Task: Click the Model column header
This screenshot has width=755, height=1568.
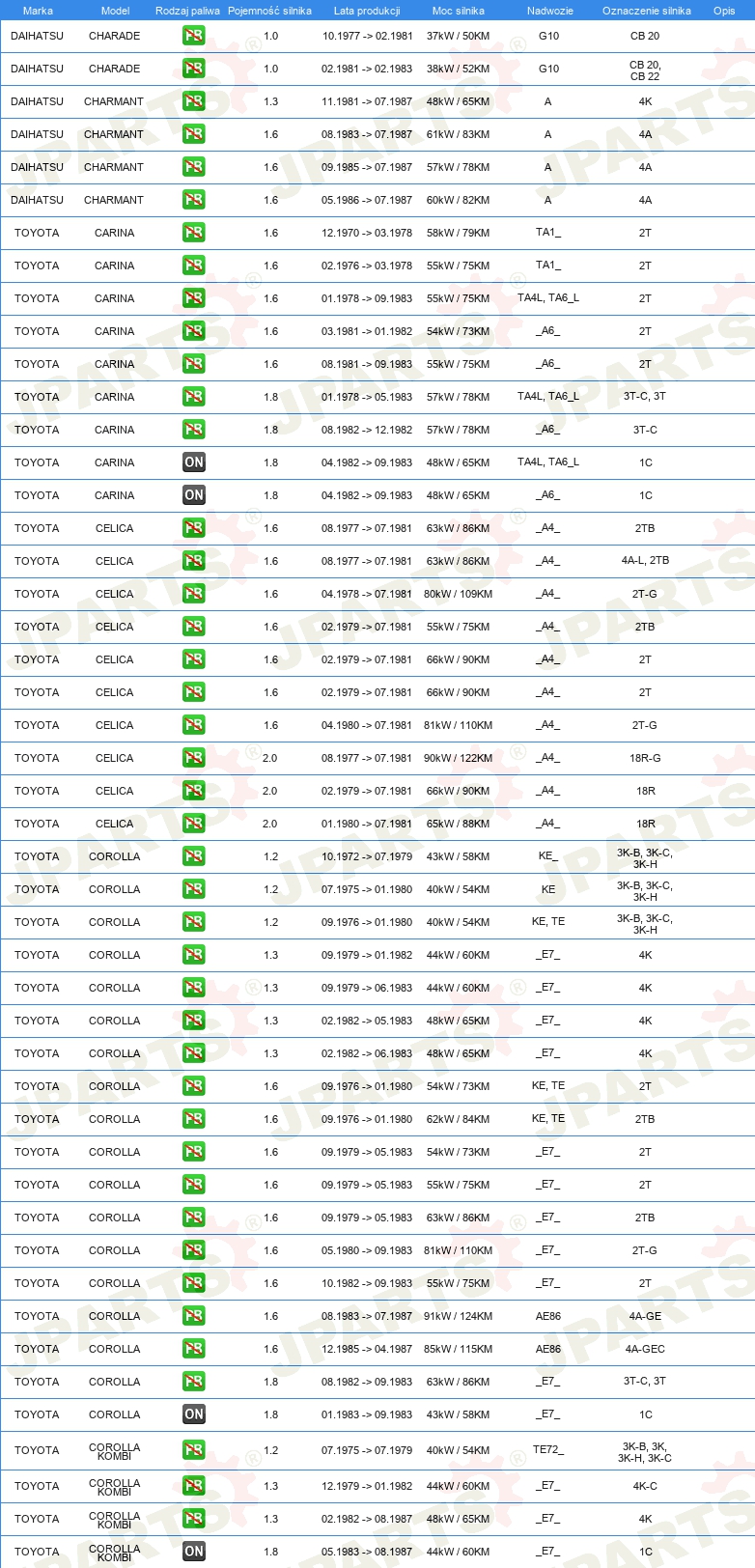Action: point(115,11)
